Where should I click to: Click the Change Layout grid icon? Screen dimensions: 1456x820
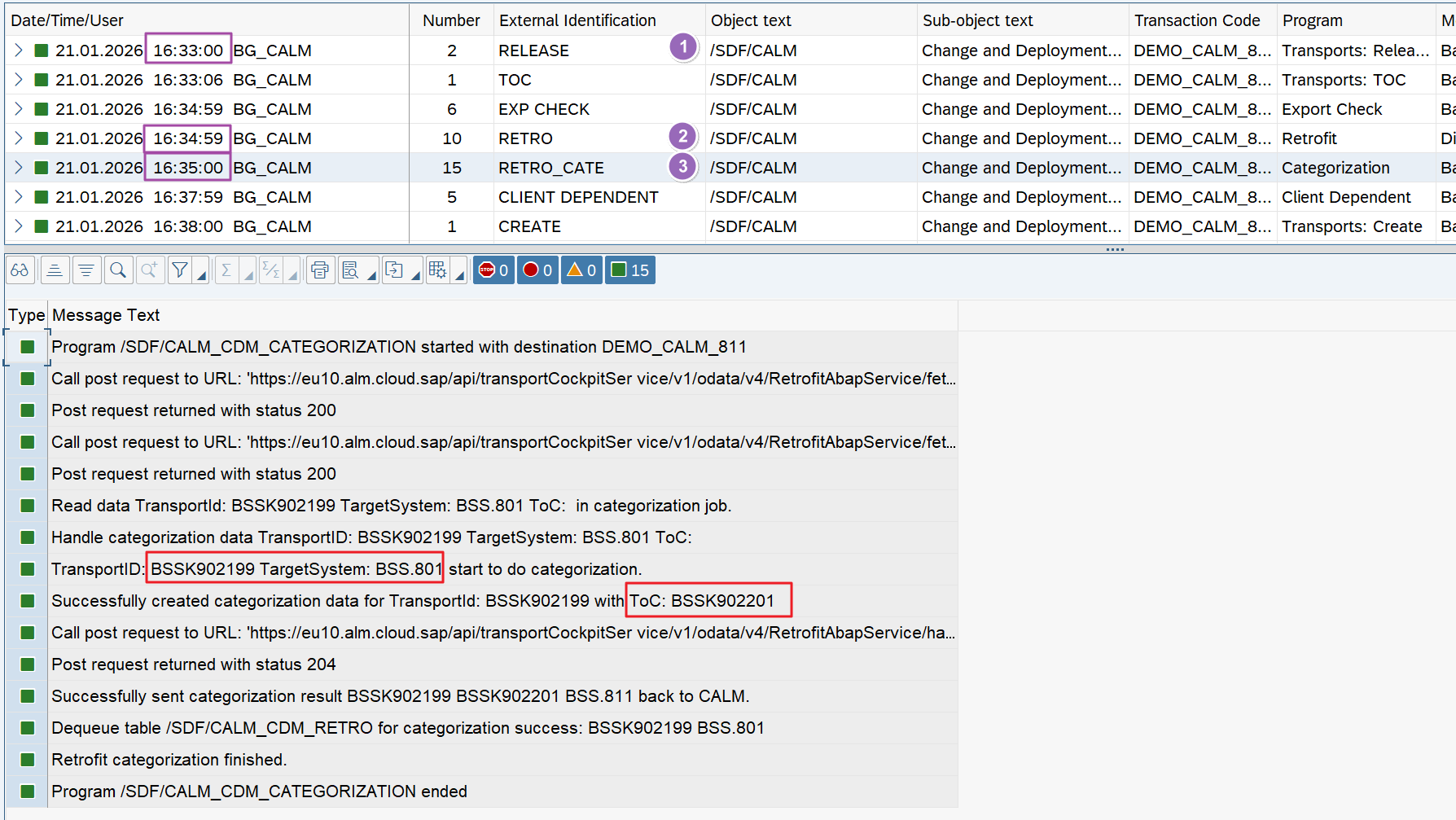437,270
